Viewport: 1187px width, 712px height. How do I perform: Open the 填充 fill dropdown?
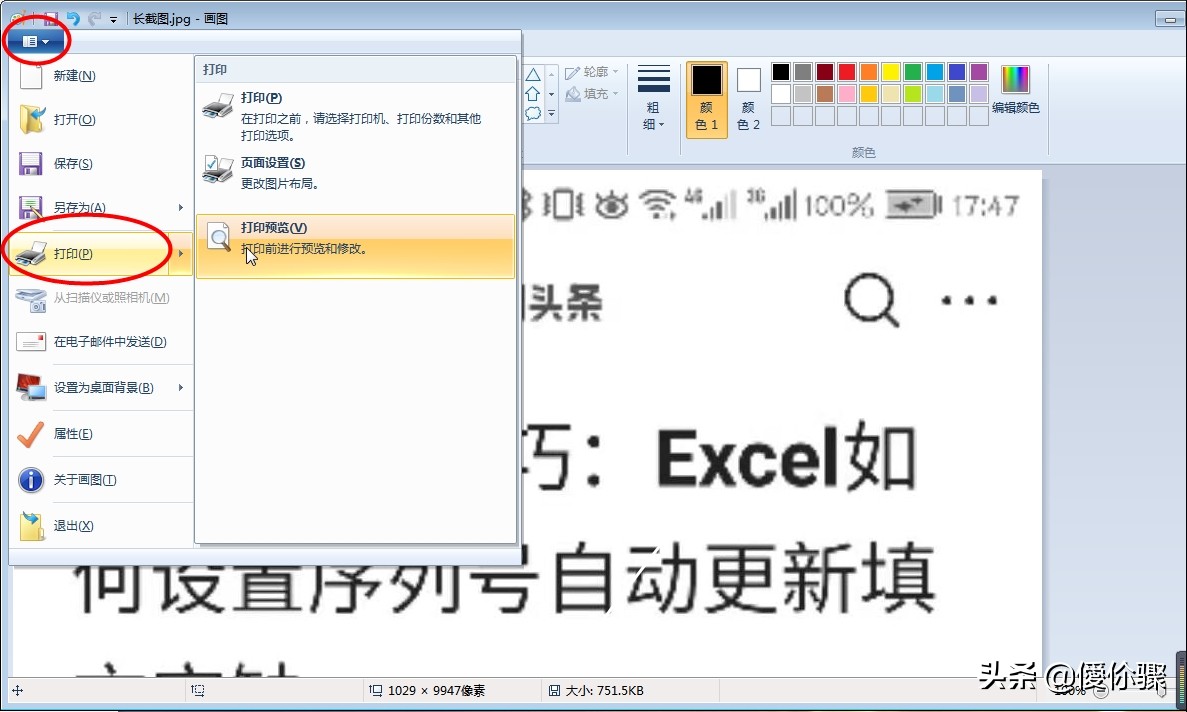pyautogui.click(x=592, y=94)
